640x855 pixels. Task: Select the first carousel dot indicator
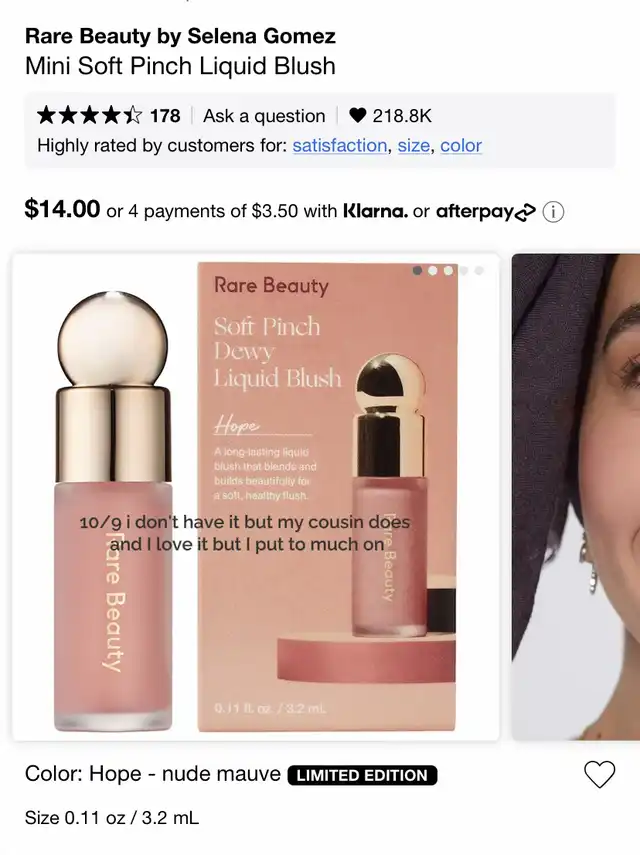click(x=418, y=270)
